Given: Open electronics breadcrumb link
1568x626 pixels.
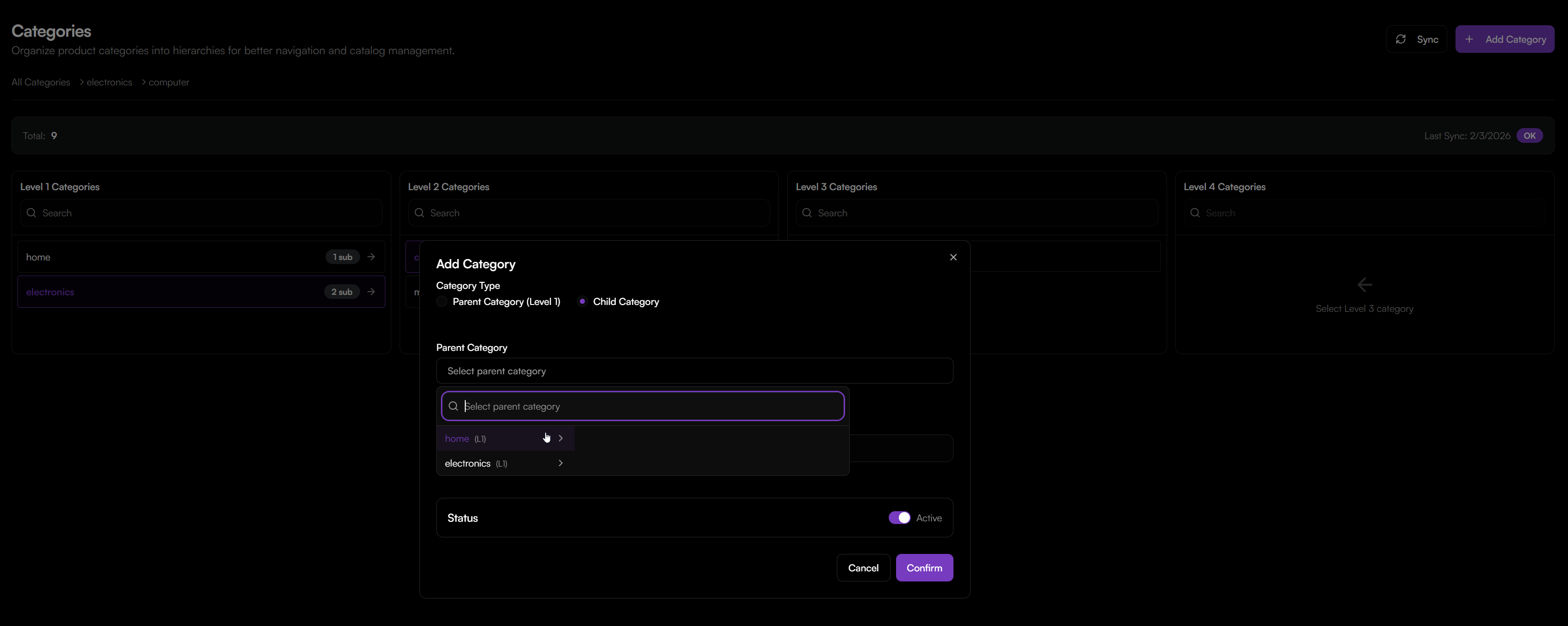Looking at the screenshot, I should (109, 82).
